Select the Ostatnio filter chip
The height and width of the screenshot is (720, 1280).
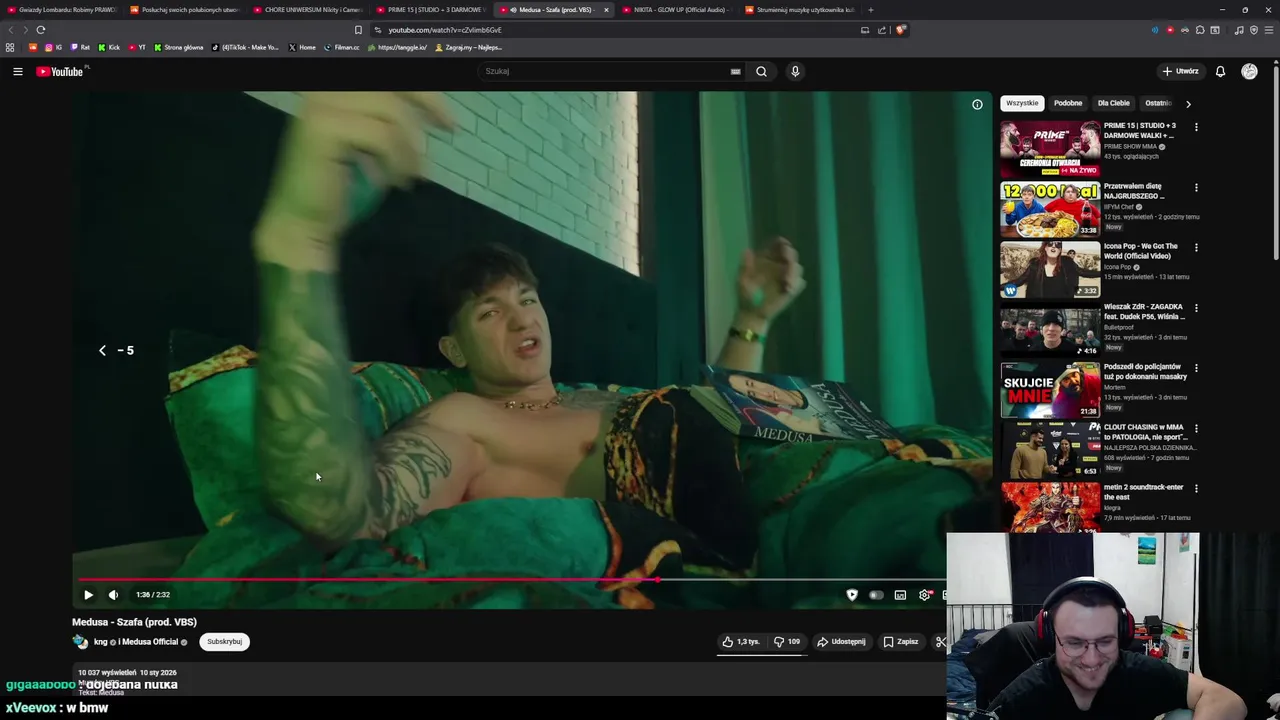coord(1157,103)
